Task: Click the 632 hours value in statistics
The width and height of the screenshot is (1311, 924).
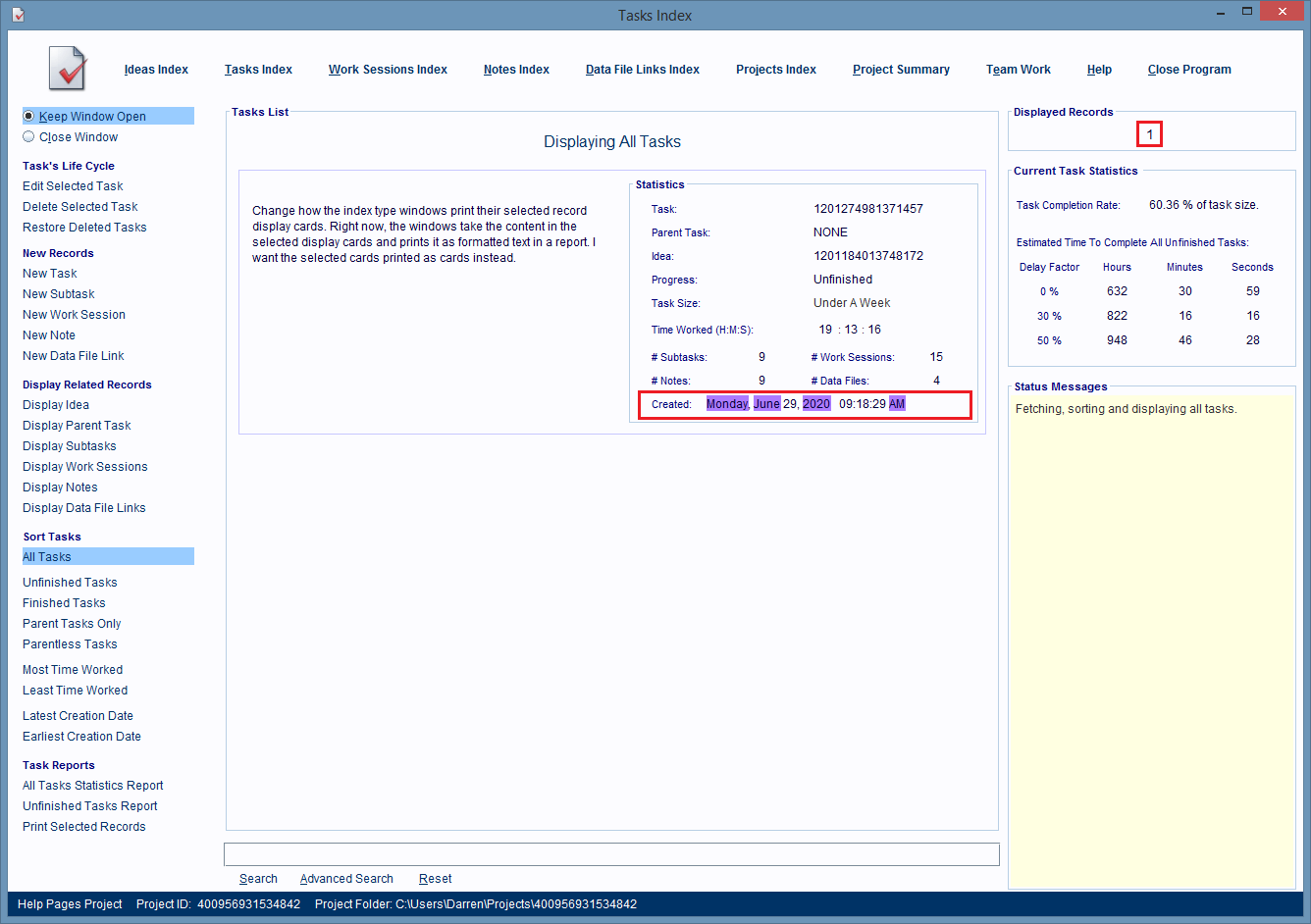Action: pyautogui.click(x=1117, y=291)
